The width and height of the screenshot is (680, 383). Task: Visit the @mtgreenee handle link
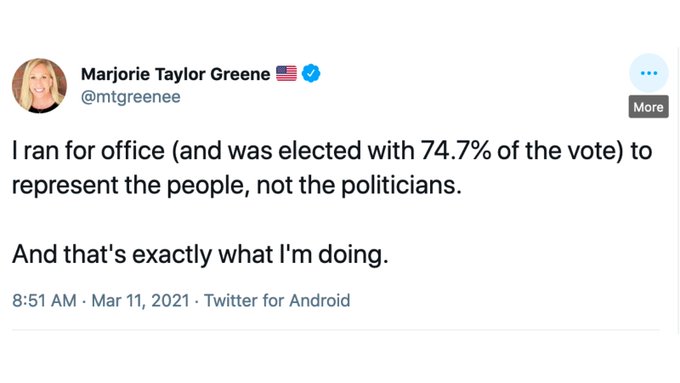tap(131, 97)
